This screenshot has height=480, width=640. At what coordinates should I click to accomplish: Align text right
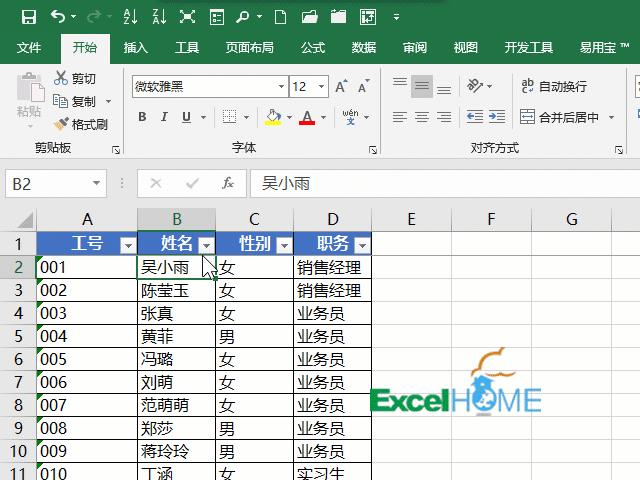(x=444, y=117)
